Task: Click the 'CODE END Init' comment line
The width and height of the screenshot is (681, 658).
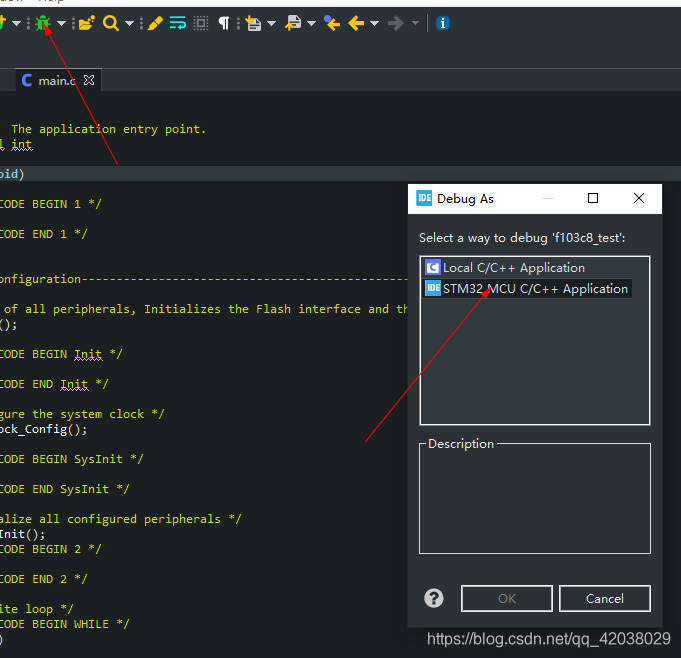Action: [x=54, y=384]
